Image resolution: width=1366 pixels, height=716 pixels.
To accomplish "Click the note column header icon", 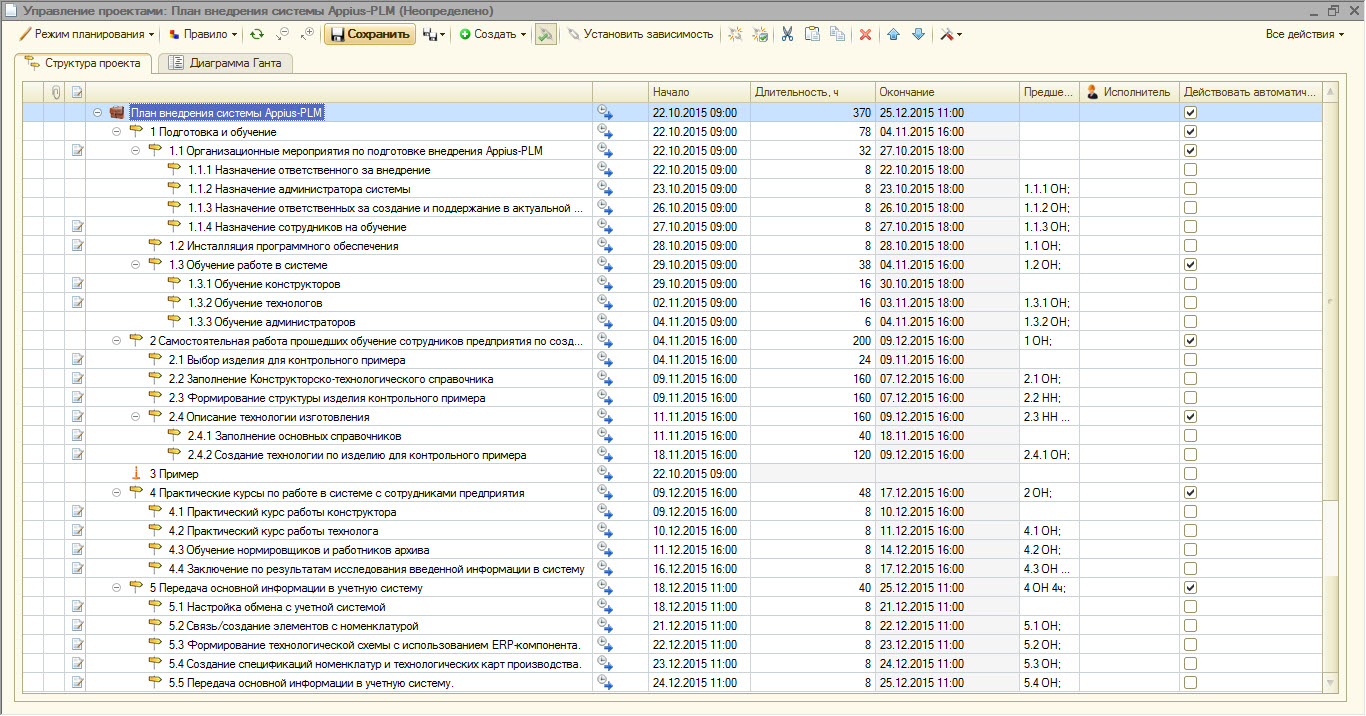I will click(76, 92).
